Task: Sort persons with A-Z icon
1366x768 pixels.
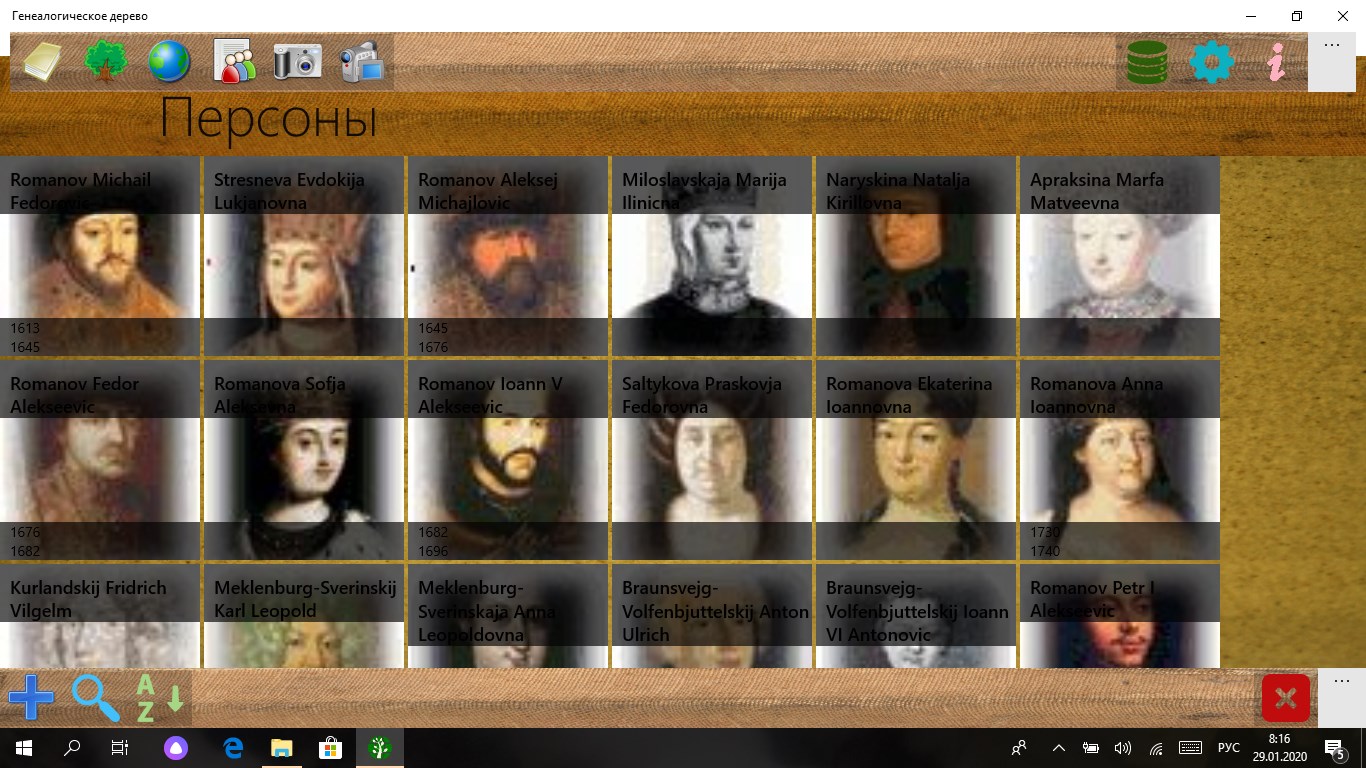Action: pos(160,697)
